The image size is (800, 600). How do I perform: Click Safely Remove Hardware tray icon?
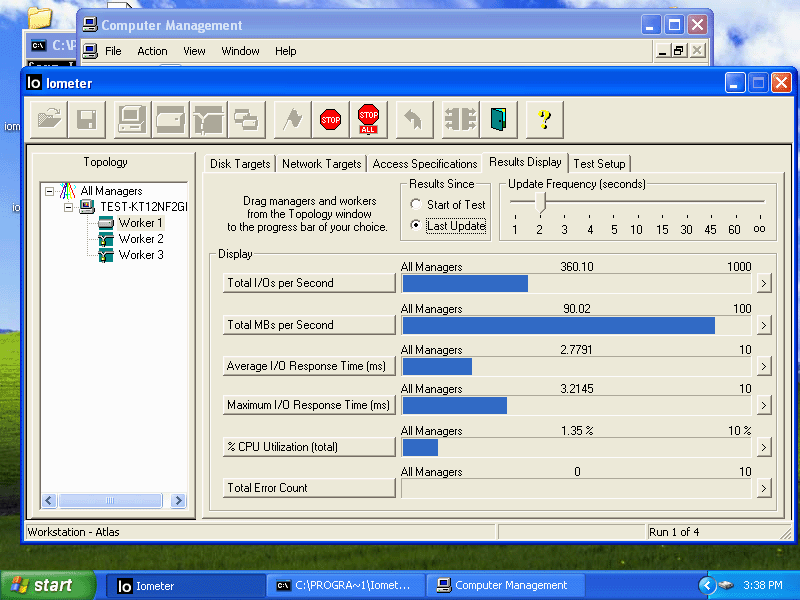[726, 585]
